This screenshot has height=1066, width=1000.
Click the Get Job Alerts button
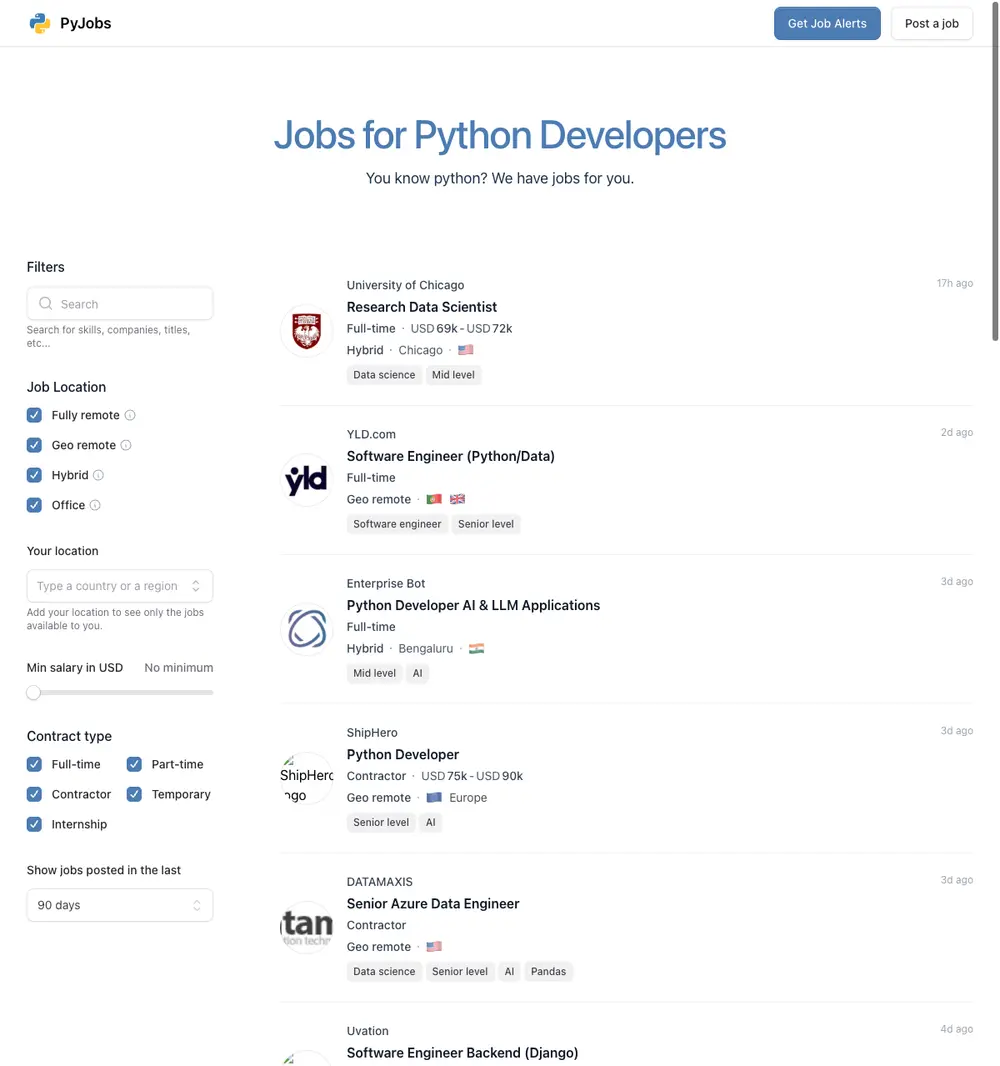[827, 23]
